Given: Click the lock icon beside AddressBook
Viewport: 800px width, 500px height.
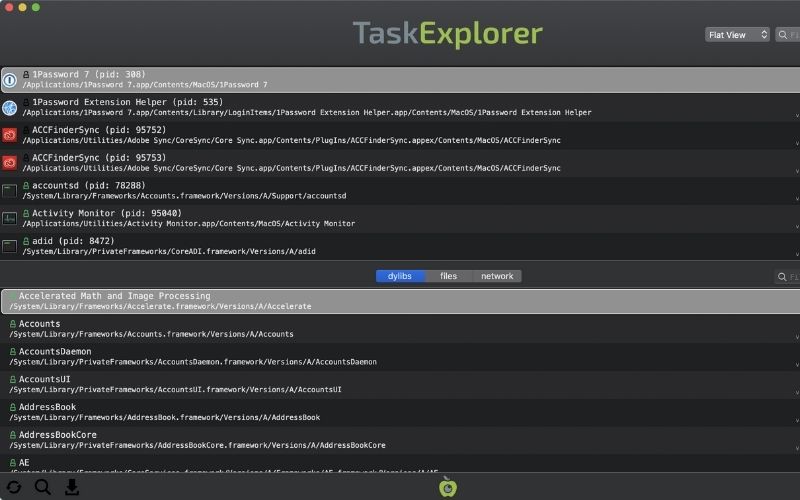Looking at the screenshot, I should [13, 407].
